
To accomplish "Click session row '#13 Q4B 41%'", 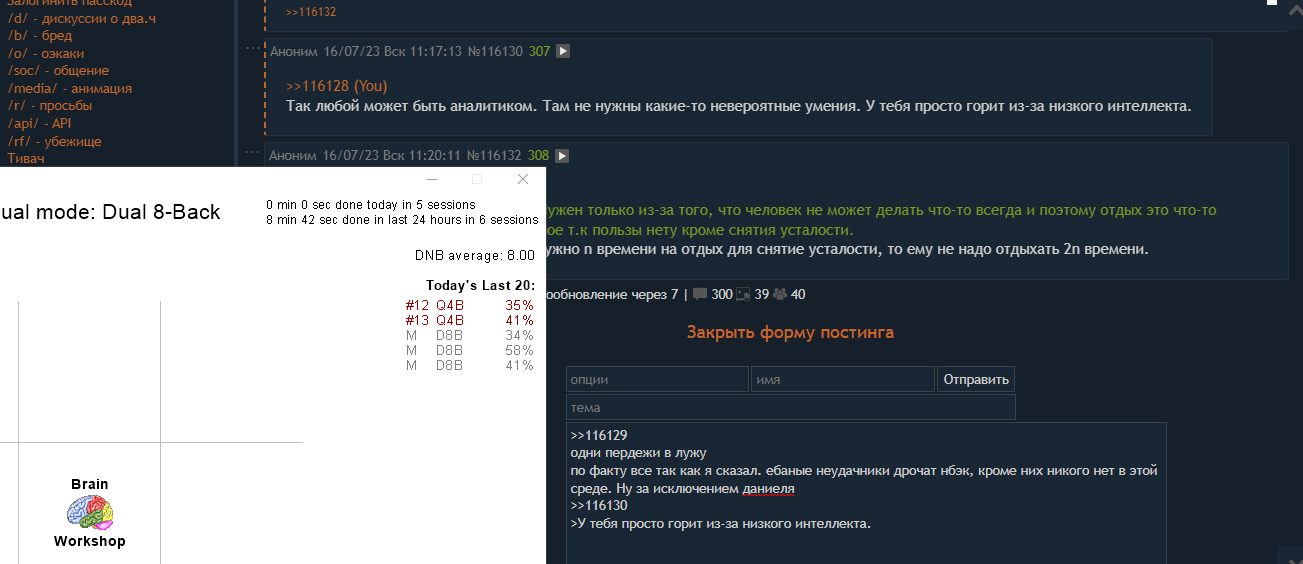I will (x=470, y=321).
